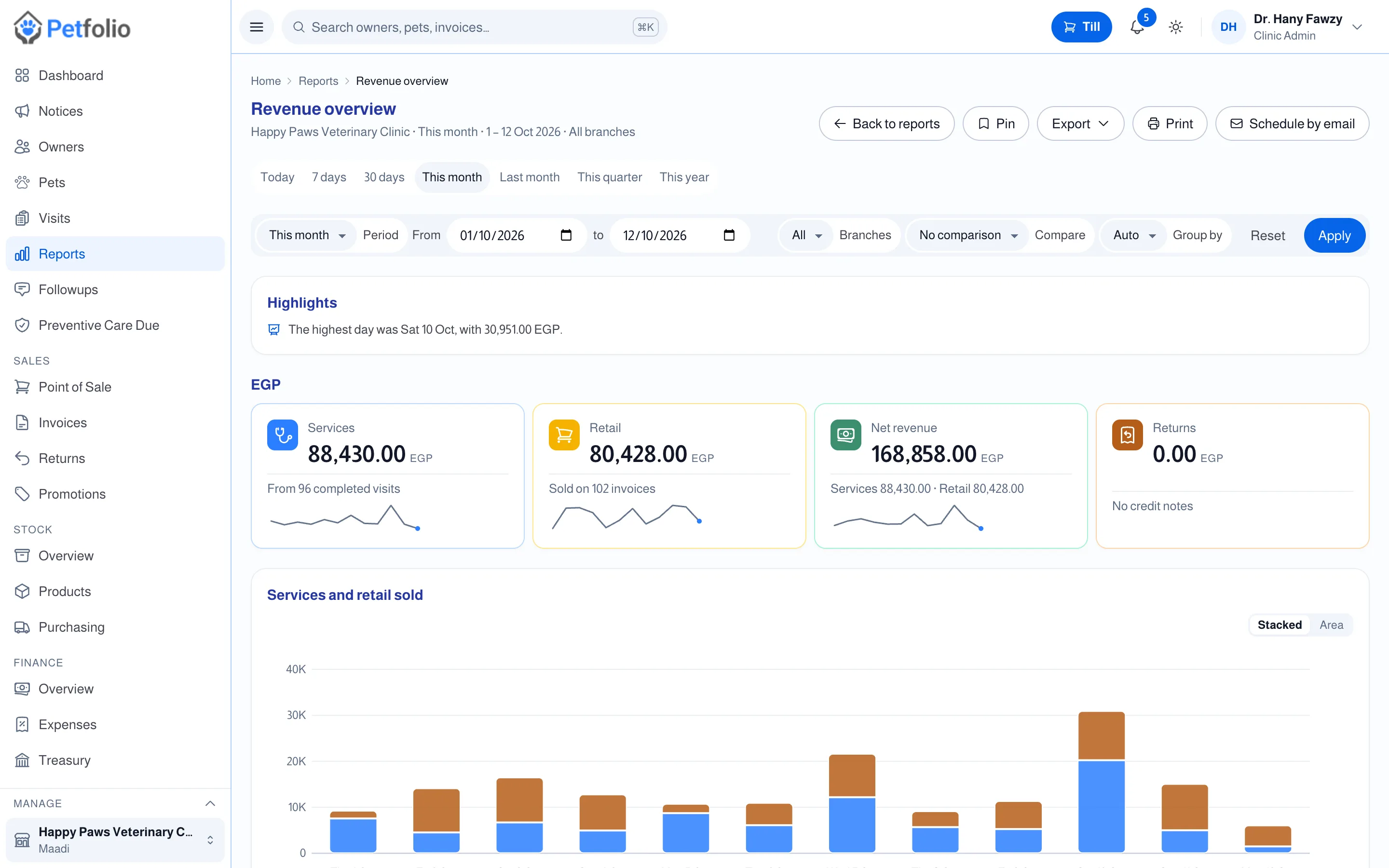Click Schedule by email

point(1292,123)
